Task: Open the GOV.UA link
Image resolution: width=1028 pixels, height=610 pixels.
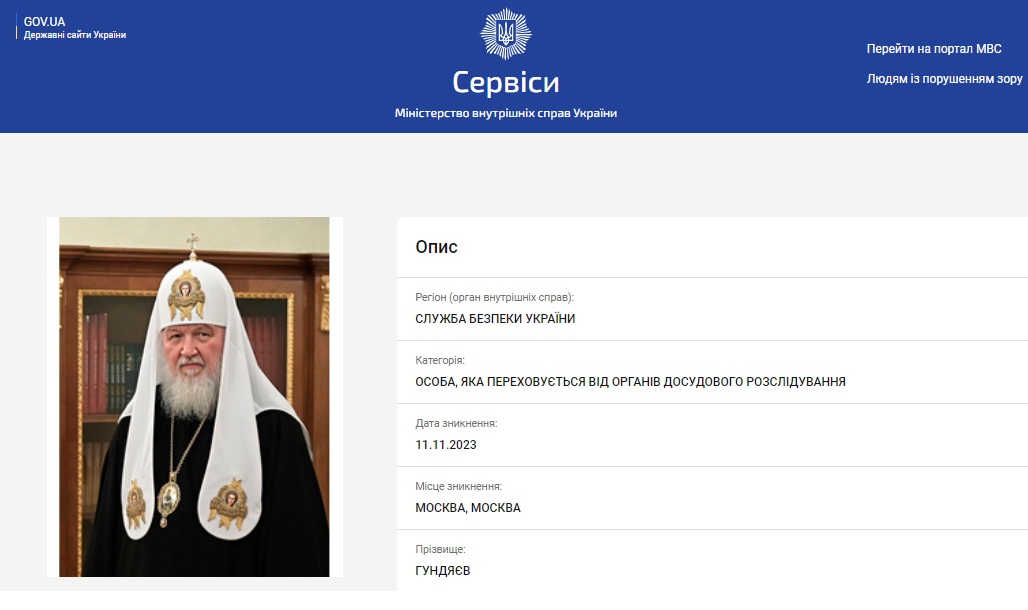Action: point(44,21)
